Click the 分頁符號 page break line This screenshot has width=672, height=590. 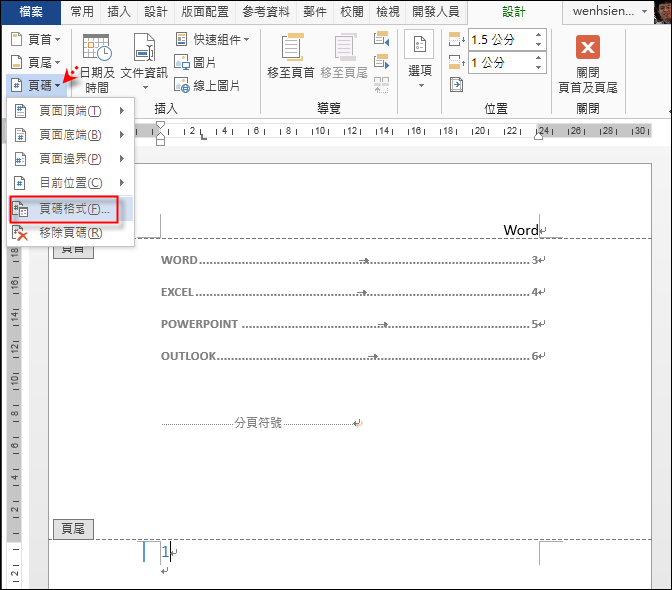pos(261,423)
